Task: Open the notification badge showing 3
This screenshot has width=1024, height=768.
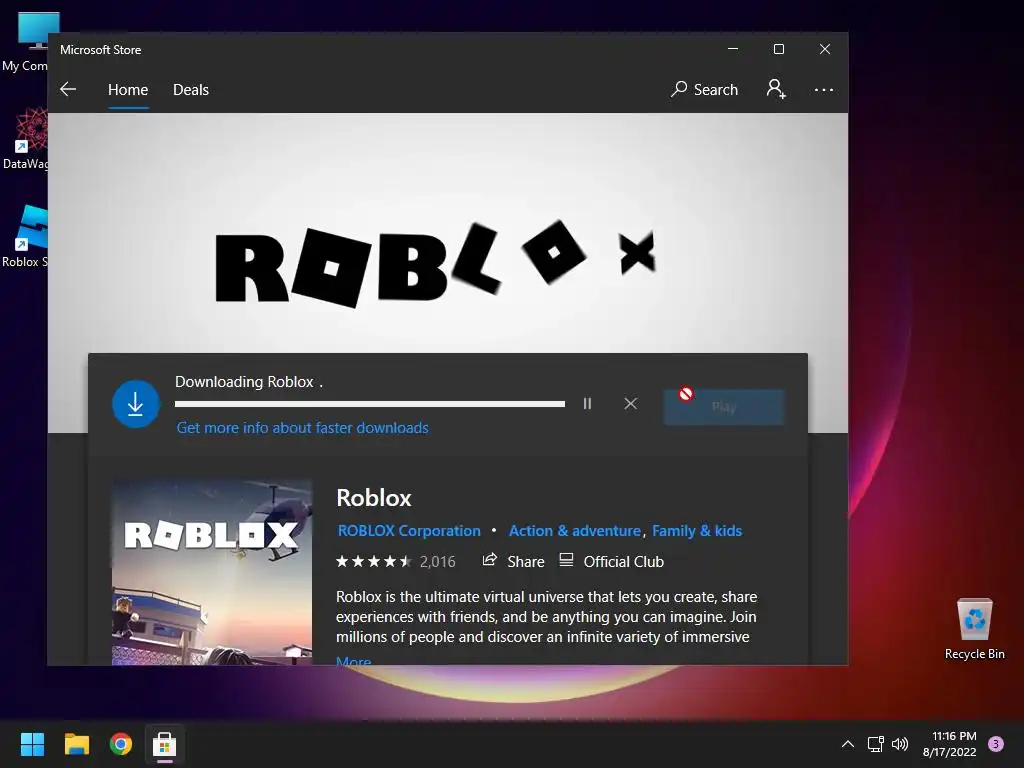Action: coord(996,744)
